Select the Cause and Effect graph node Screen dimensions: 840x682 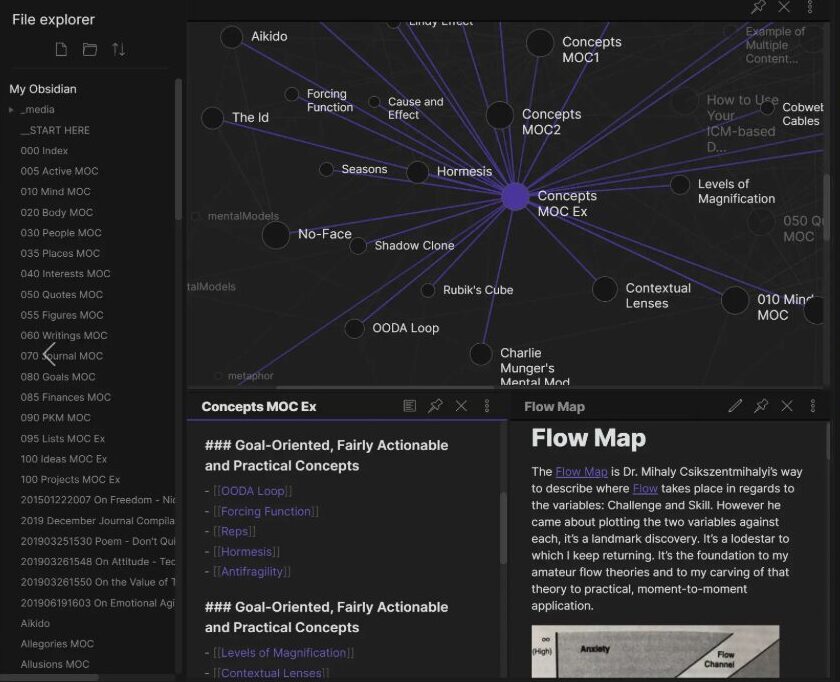click(x=374, y=102)
